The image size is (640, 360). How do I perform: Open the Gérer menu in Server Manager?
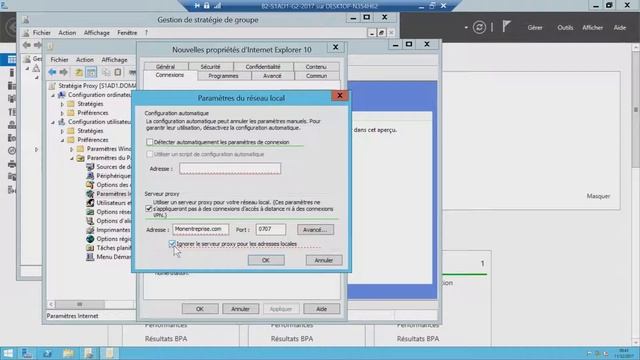pos(535,28)
